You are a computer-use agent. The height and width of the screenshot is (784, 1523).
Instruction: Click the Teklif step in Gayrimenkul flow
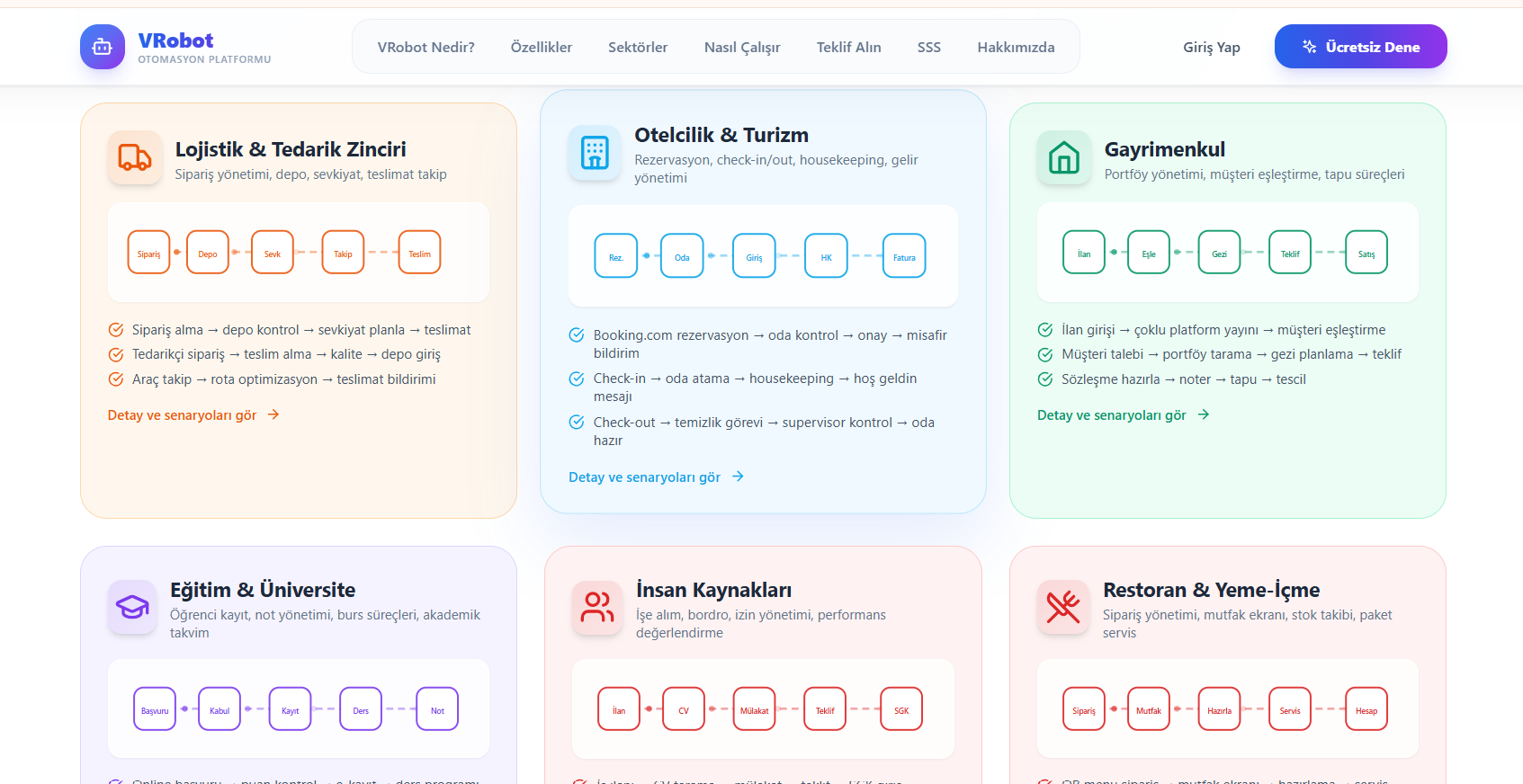1290,253
